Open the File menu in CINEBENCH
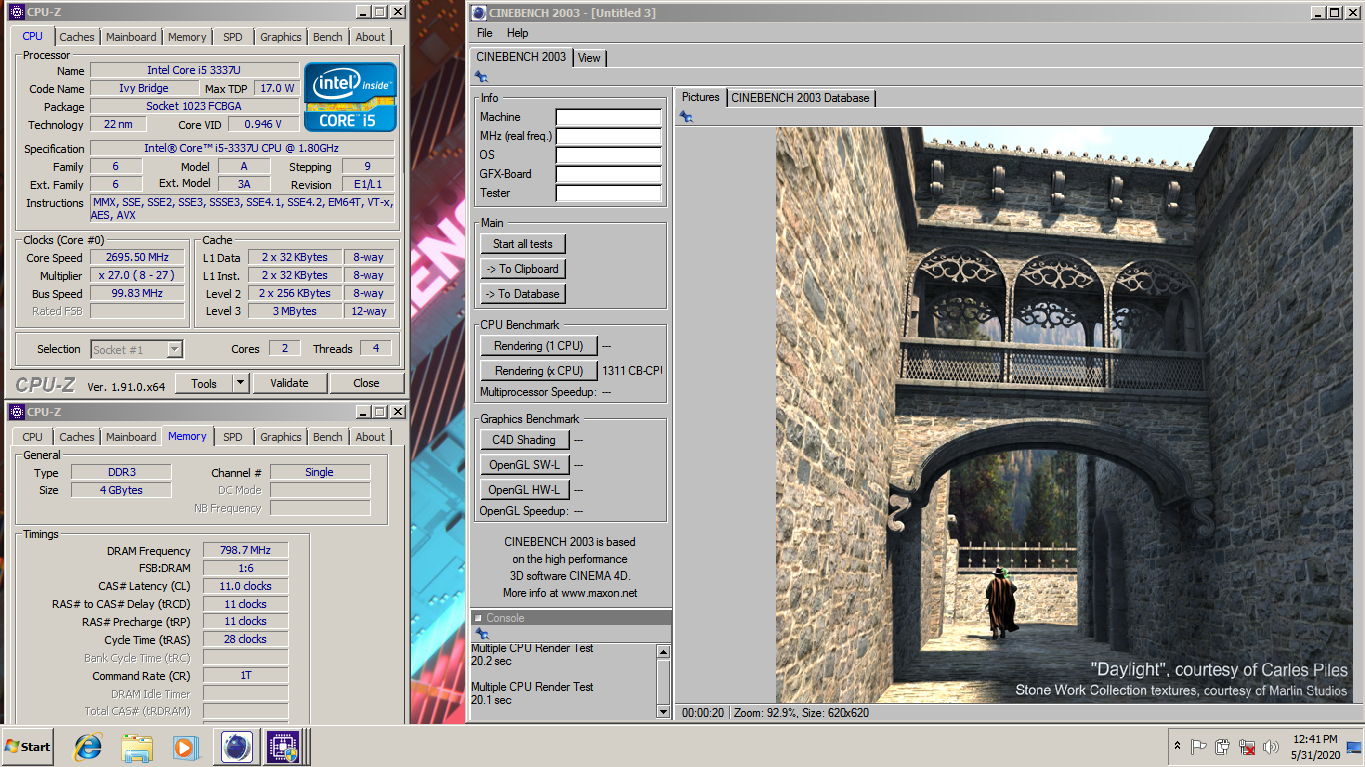 pos(485,33)
